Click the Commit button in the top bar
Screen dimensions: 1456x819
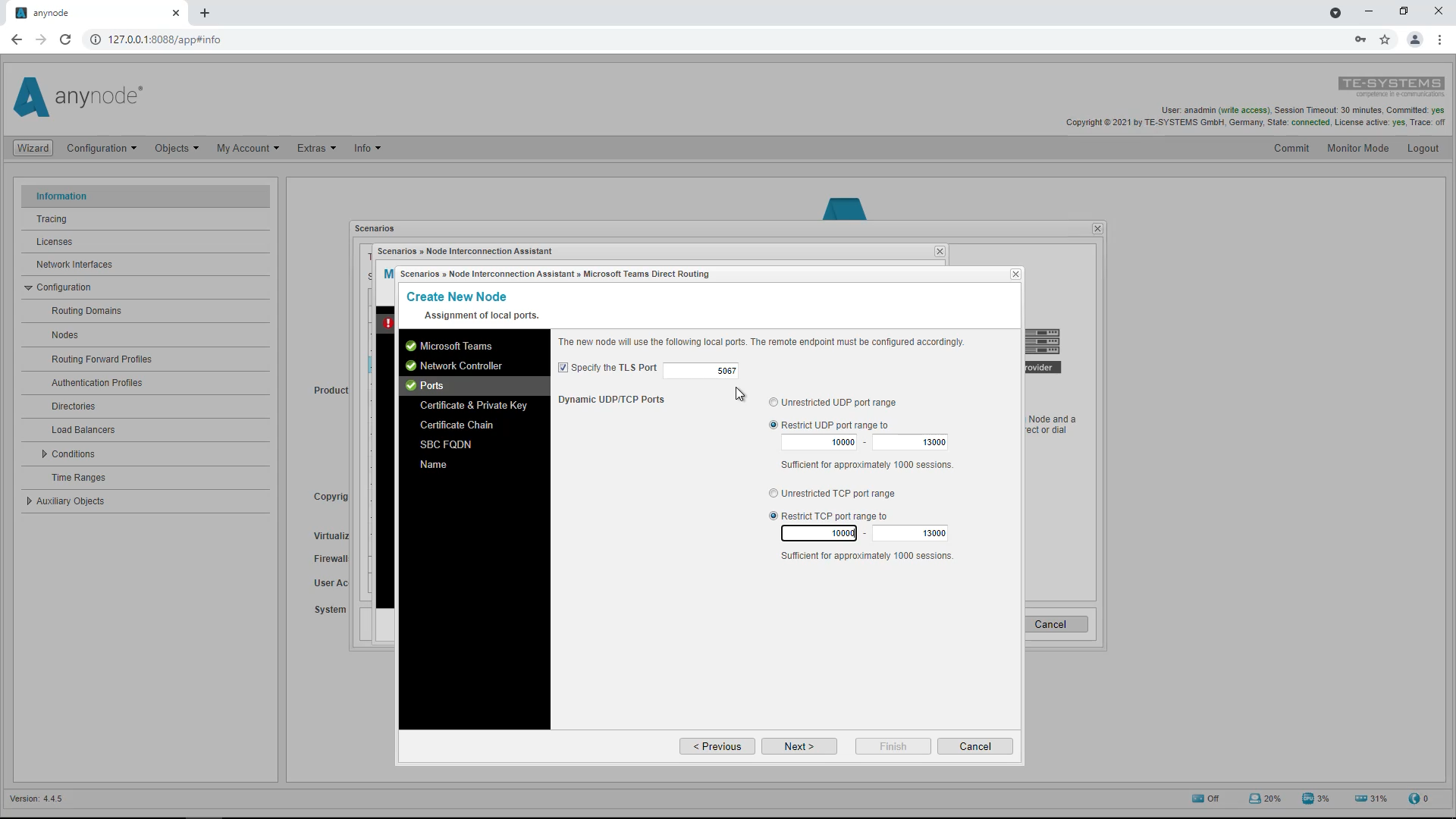tap(1291, 148)
